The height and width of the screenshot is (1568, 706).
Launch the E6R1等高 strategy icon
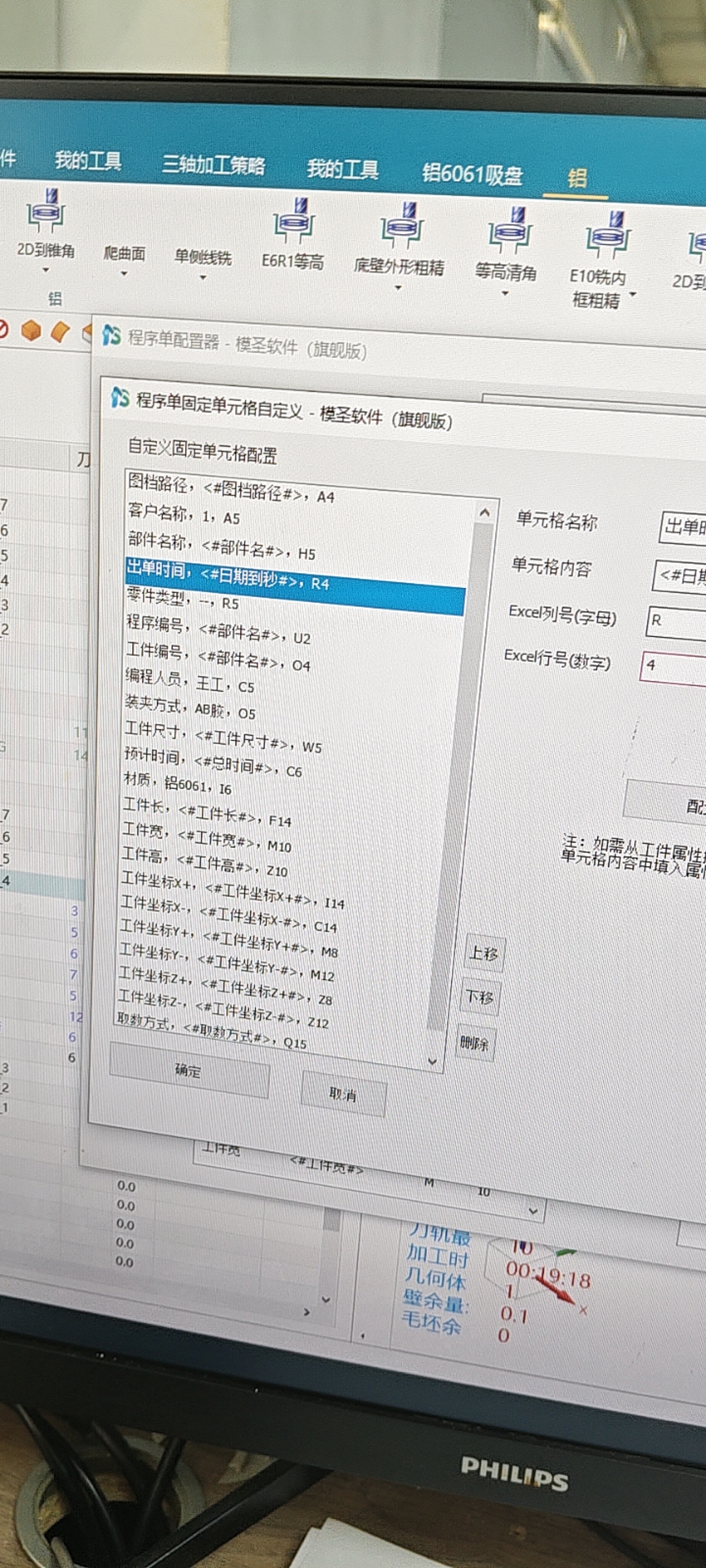[x=294, y=222]
